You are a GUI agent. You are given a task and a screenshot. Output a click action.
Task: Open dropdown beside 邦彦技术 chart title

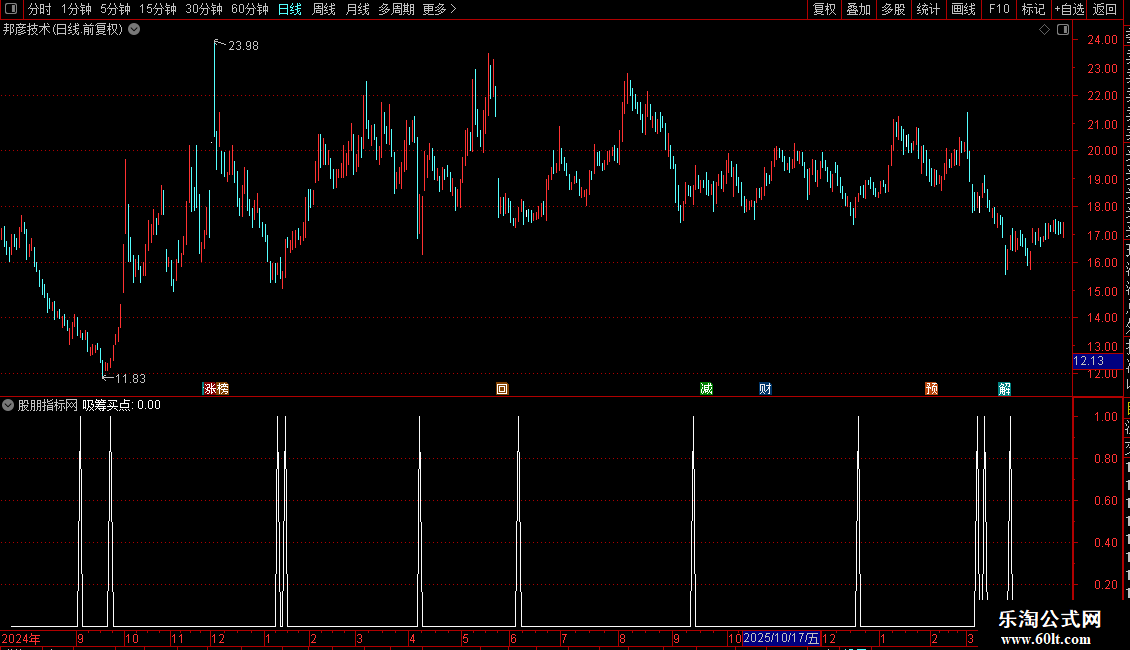134,30
